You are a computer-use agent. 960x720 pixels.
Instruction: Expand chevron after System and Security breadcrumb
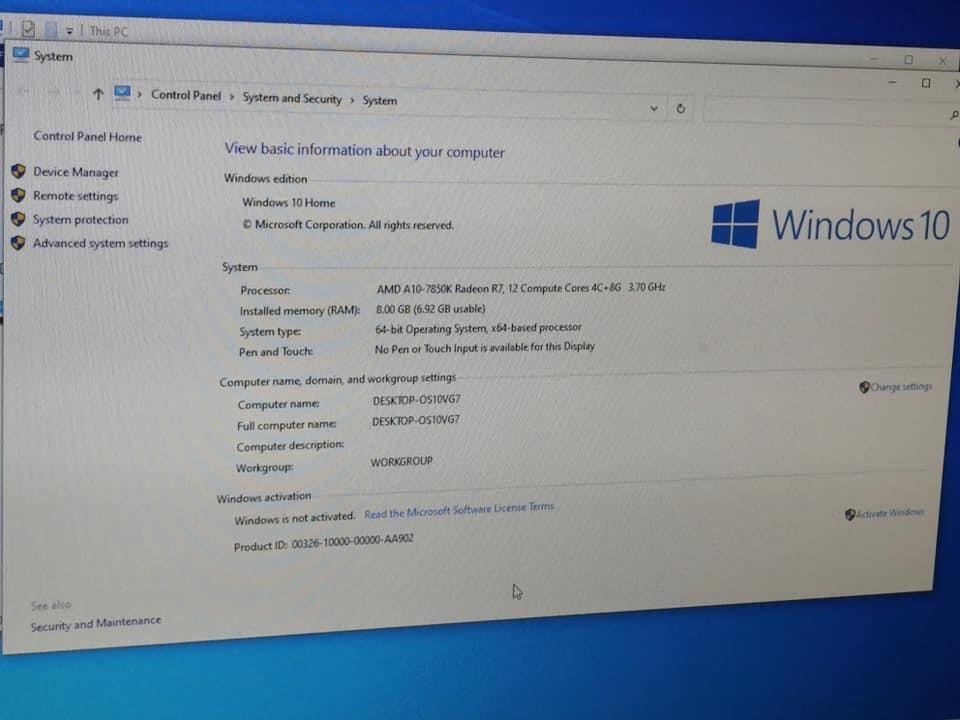pos(352,100)
